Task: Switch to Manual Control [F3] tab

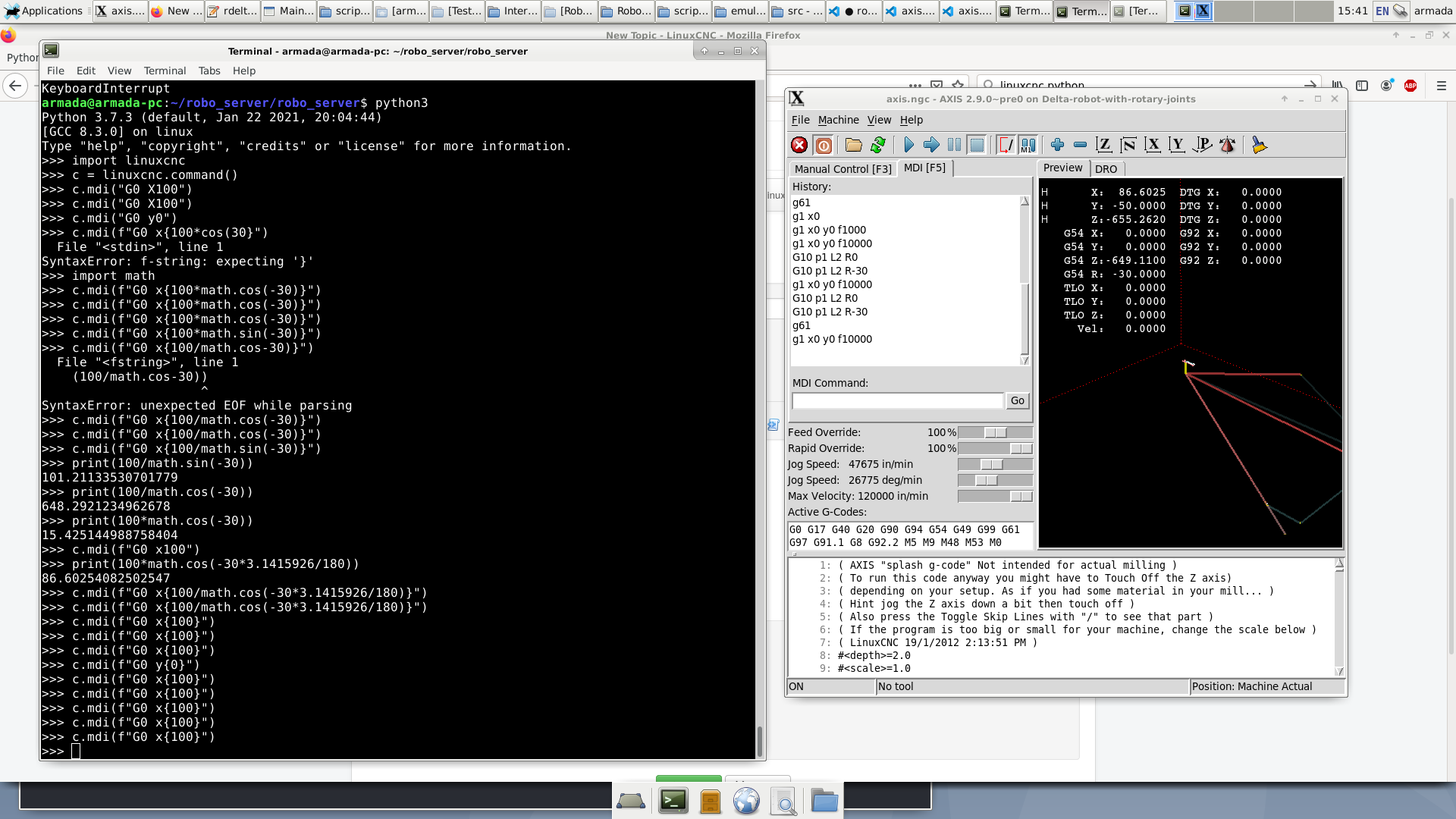Action: click(x=843, y=169)
